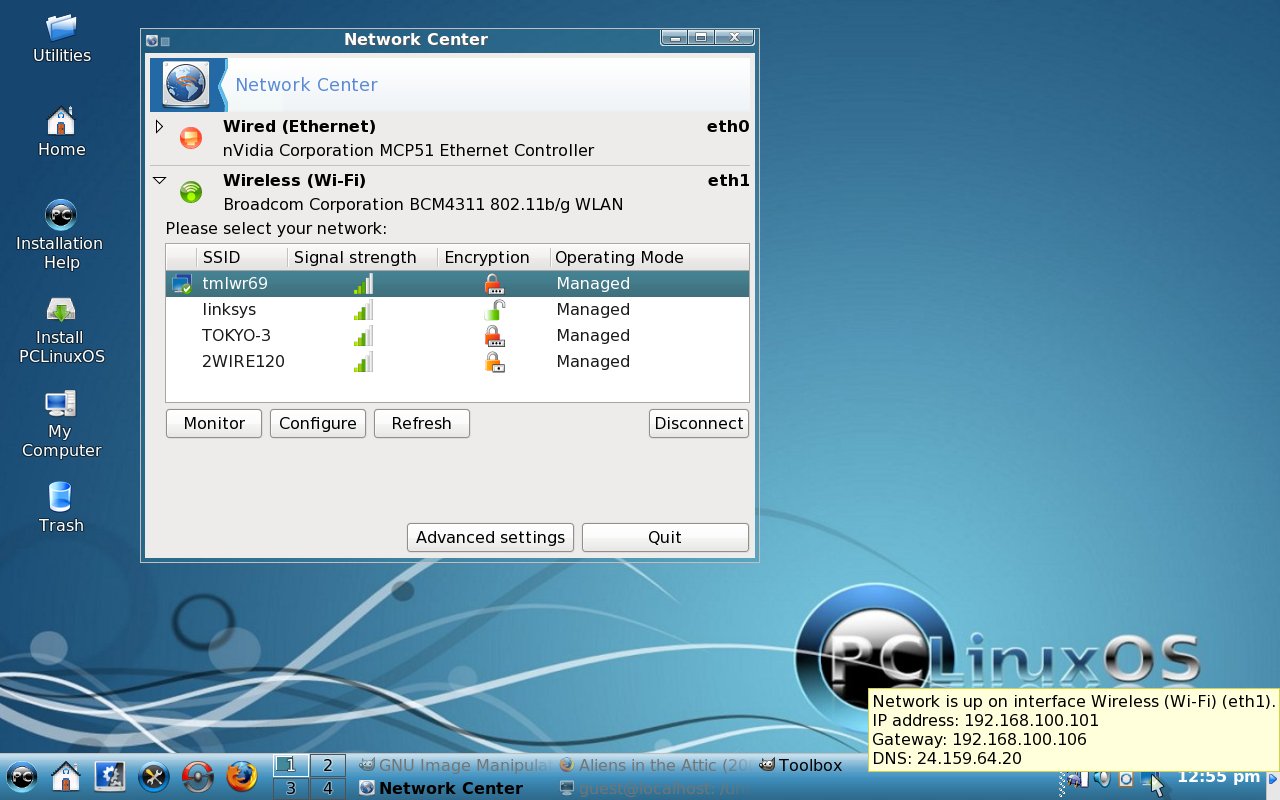Select the 2WIRE120 network
This screenshot has width=1280, height=800.
point(457,362)
